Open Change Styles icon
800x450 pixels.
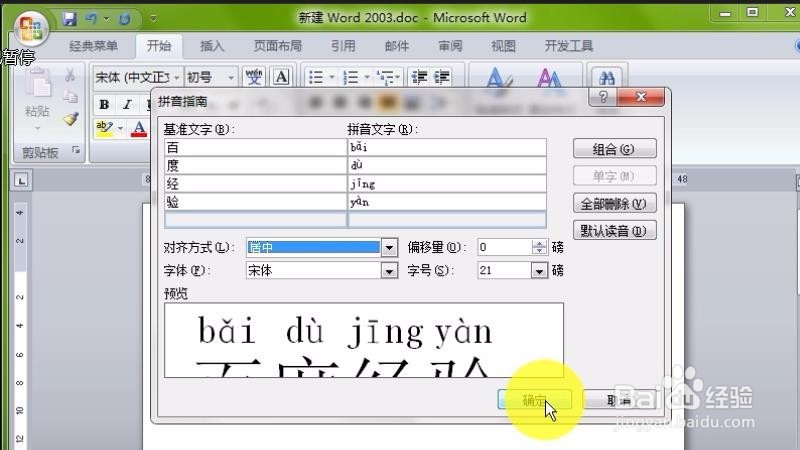pos(549,81)
